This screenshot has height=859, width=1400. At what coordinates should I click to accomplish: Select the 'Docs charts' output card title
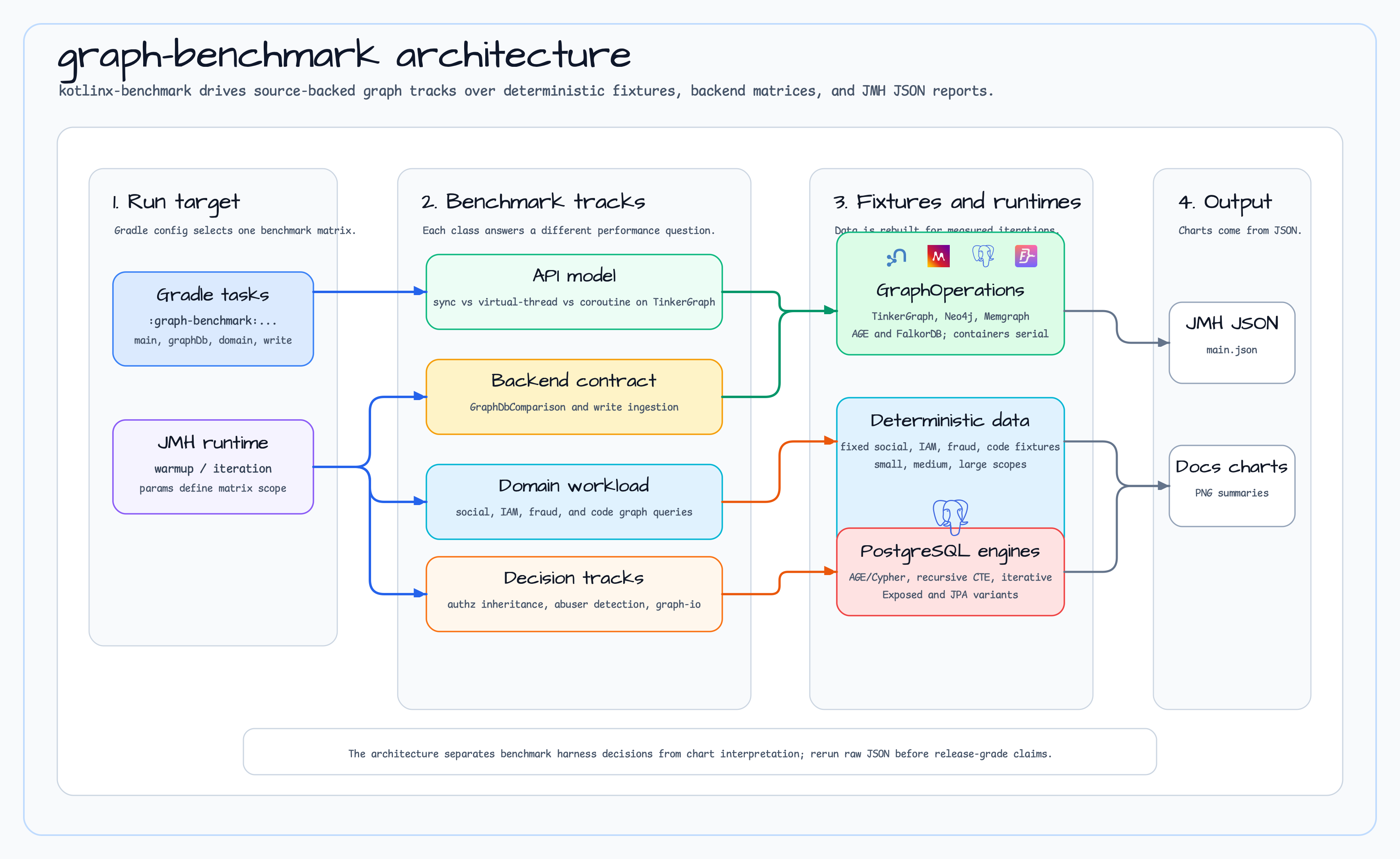(1232, 466)
